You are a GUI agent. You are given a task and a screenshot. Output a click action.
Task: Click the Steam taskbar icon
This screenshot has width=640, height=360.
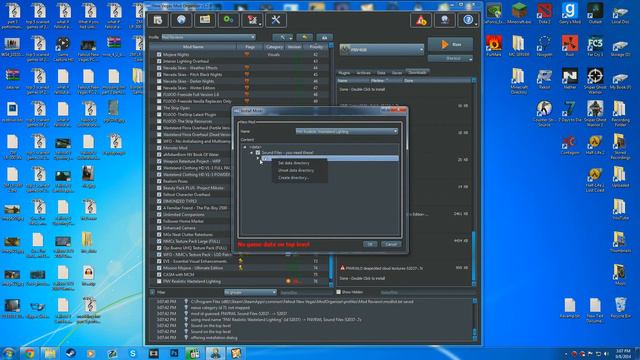pyautogui.click(x=70, y=353)
